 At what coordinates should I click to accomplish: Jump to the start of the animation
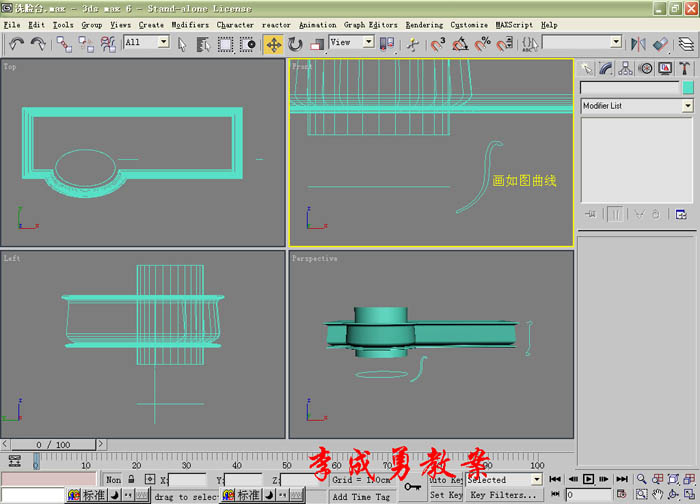coord(555,479)
